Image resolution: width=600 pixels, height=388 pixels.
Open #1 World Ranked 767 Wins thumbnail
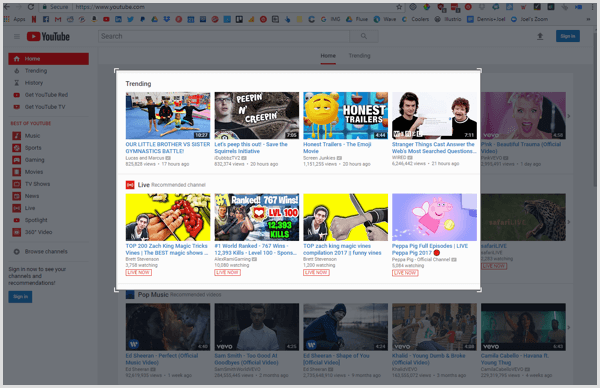click(x=257, y=217)
